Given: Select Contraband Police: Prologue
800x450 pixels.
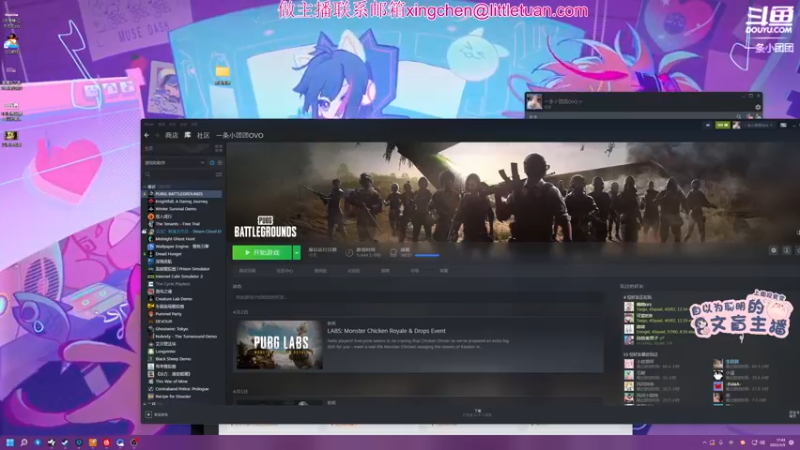Looking at the screenshot, I should [x=183, y=389].
